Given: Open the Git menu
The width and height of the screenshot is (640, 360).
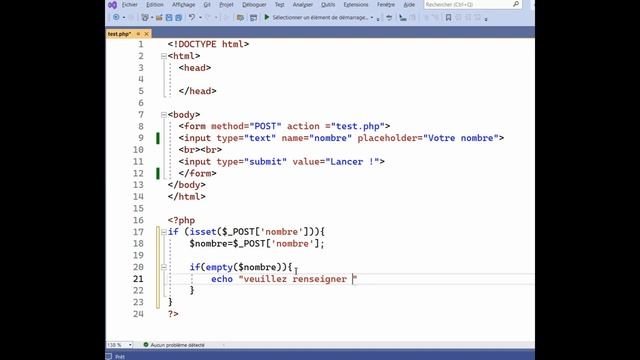Looking at the screenshot, I should tap(207, 5).
